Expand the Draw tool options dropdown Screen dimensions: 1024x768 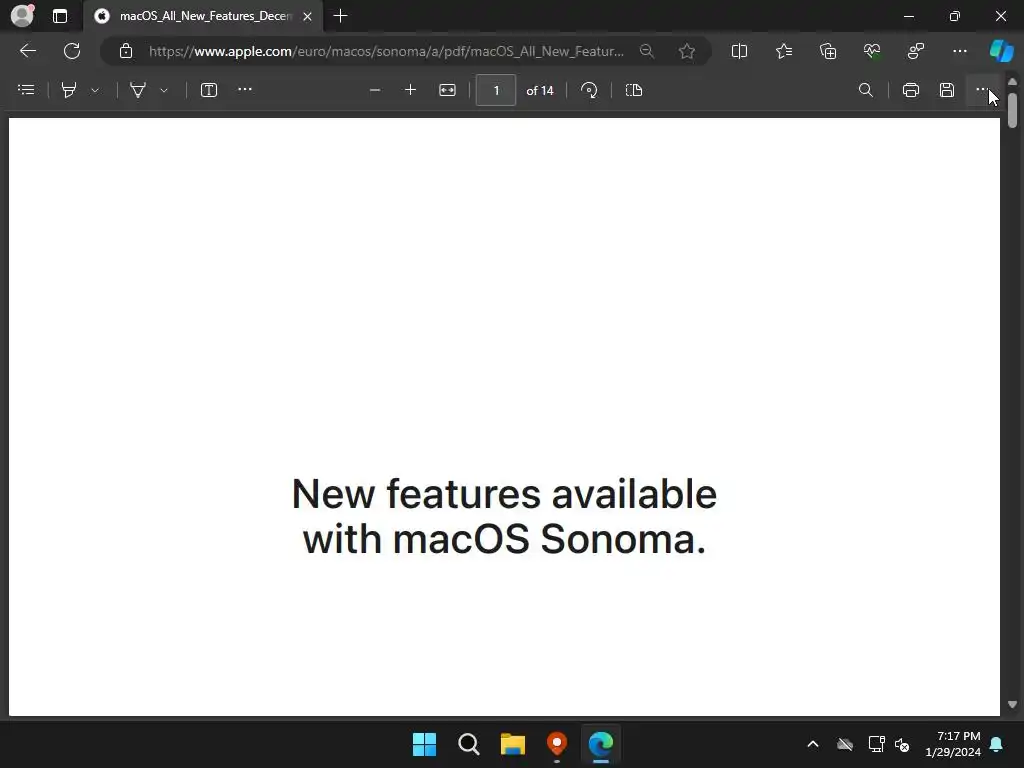164,91
